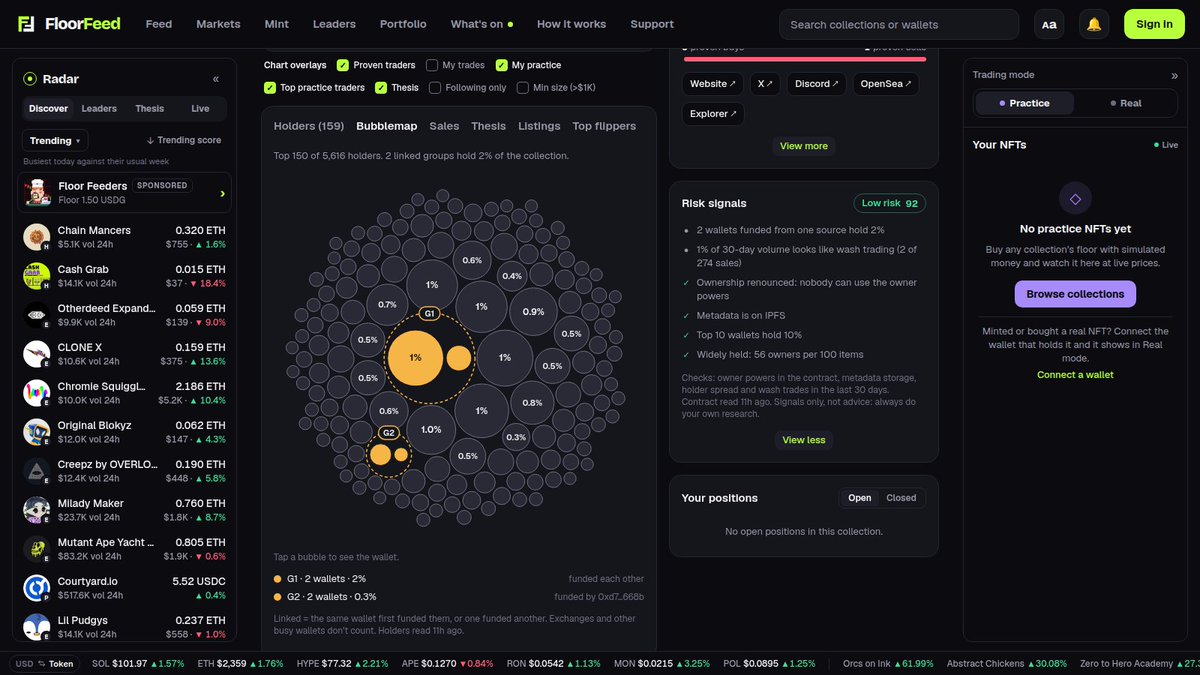Open the Leaders page

[334, 24]
